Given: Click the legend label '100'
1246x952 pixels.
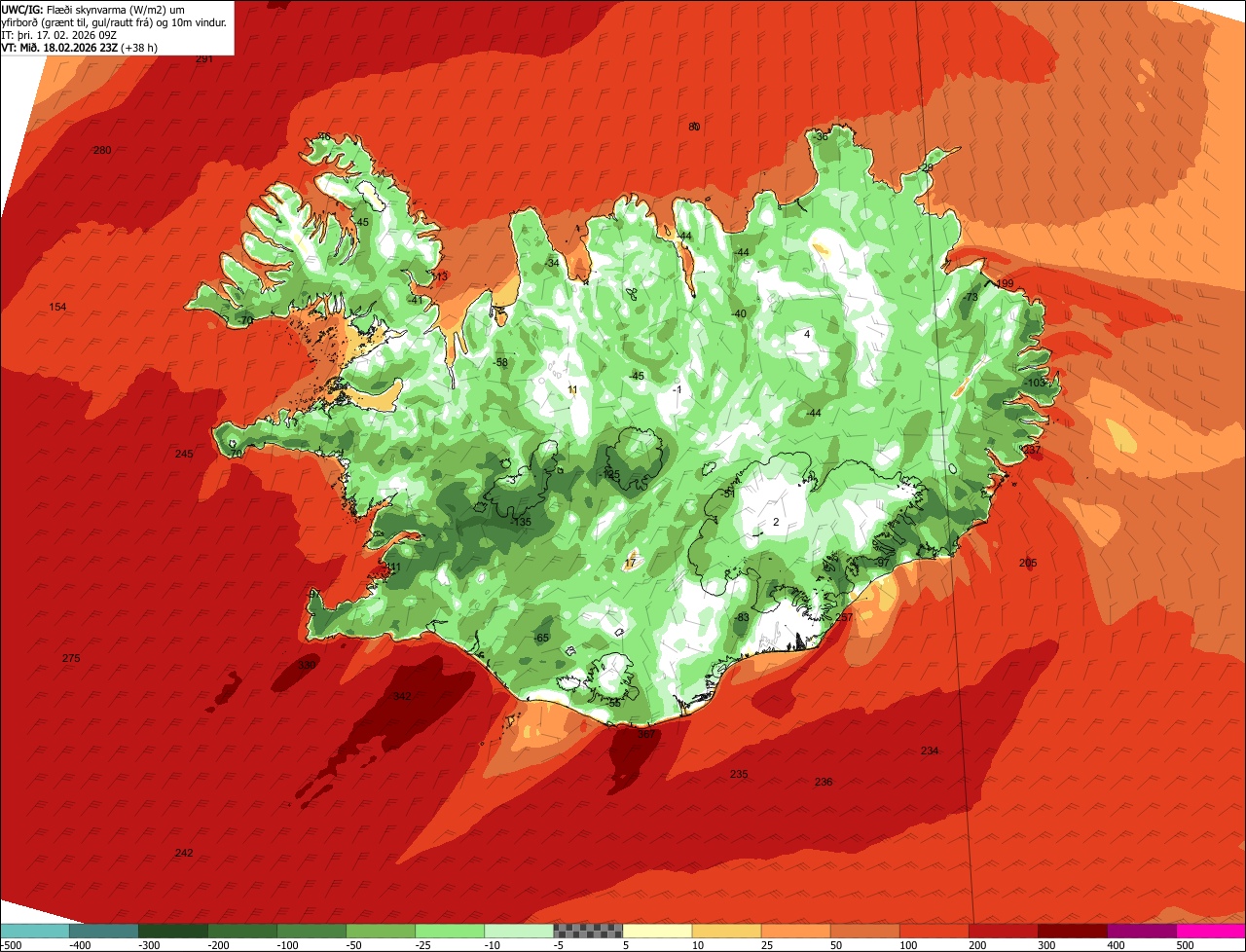Looking at the screenshot, I should click(907, 945).
